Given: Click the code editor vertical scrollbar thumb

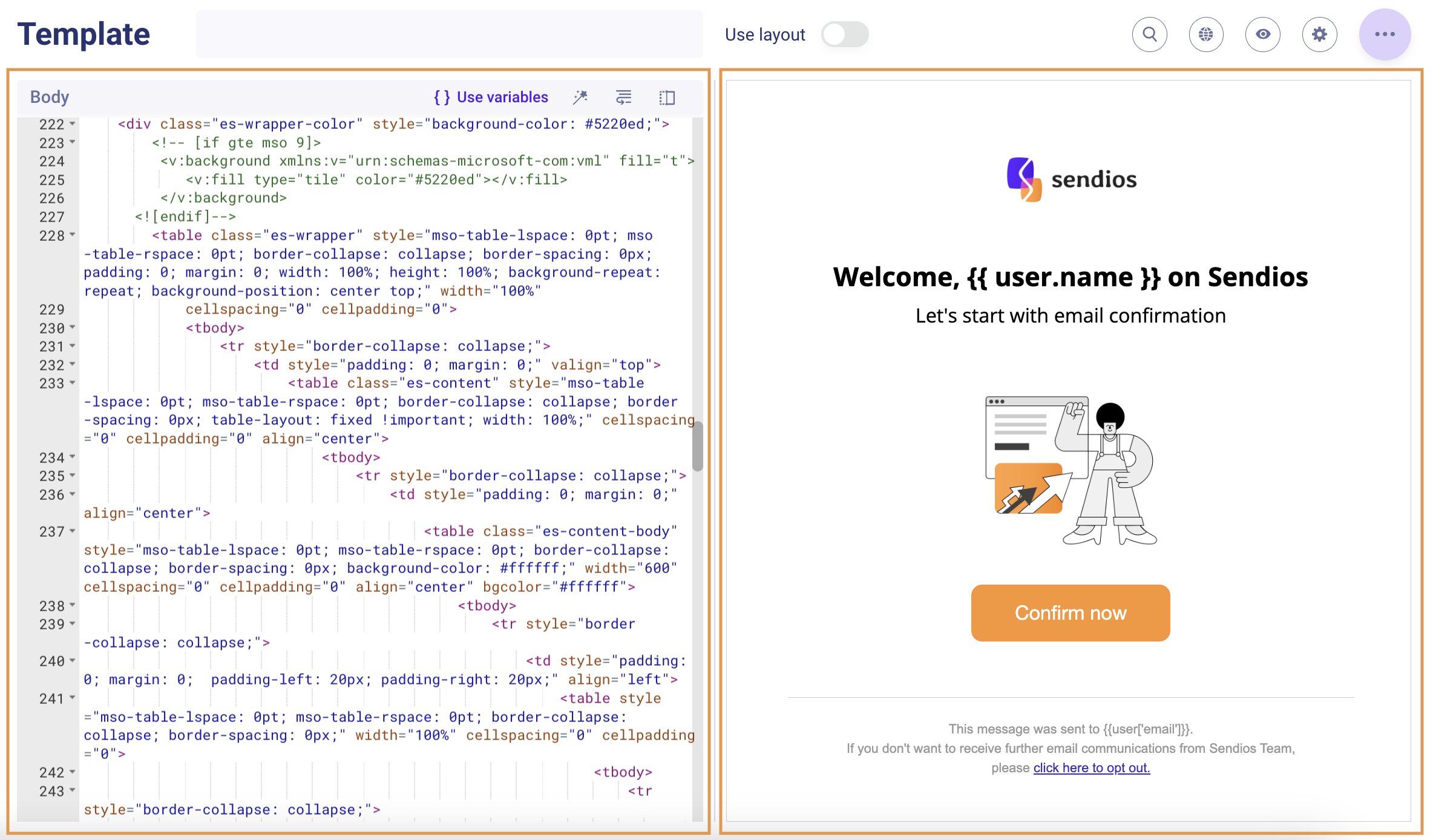Looking at the screenshot, I should (x=698, y=446).
